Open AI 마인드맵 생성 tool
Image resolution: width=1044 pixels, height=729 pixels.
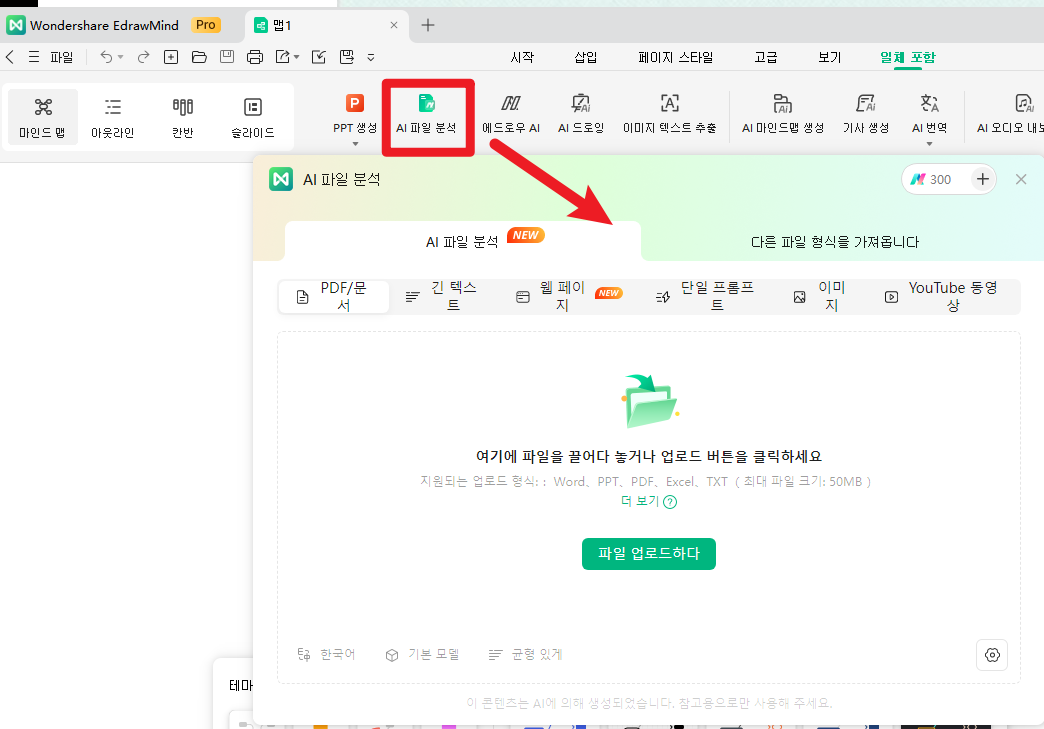point(782,104)
